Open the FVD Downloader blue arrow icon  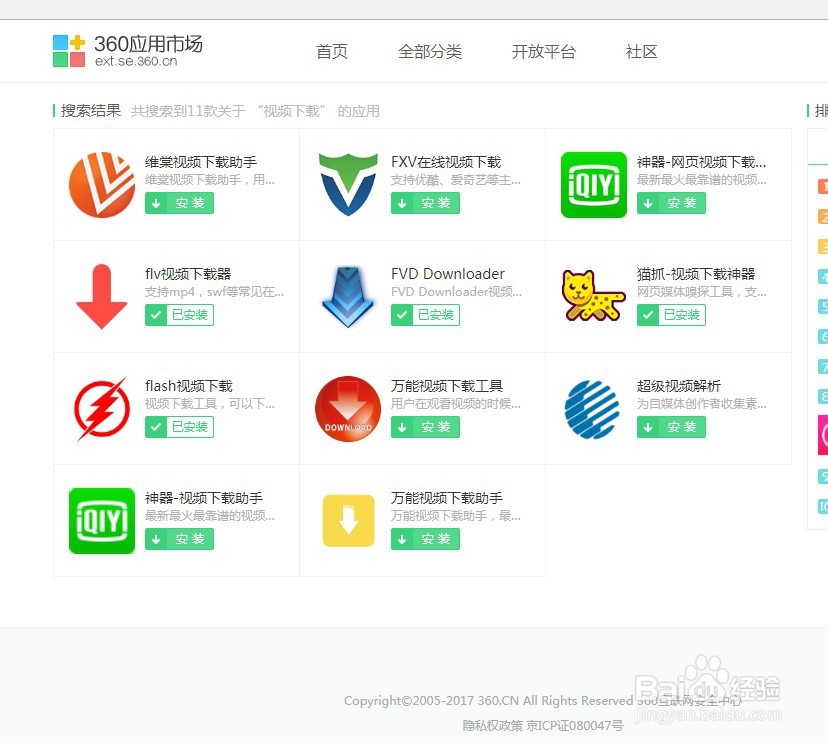348,296
